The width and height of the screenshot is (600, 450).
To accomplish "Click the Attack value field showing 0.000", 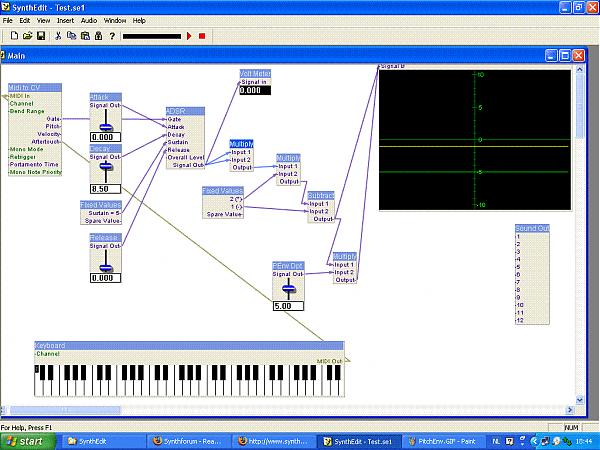I will [x=106, y=137].
